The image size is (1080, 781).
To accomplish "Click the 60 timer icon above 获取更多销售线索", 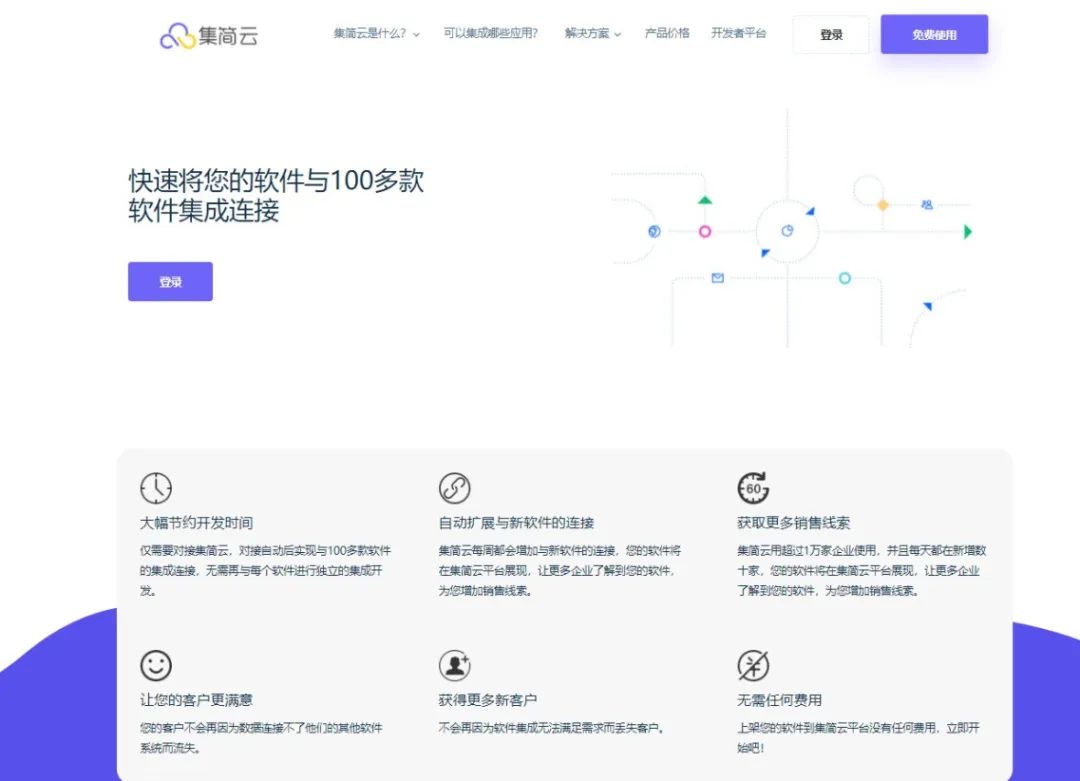I will point(753,488).
